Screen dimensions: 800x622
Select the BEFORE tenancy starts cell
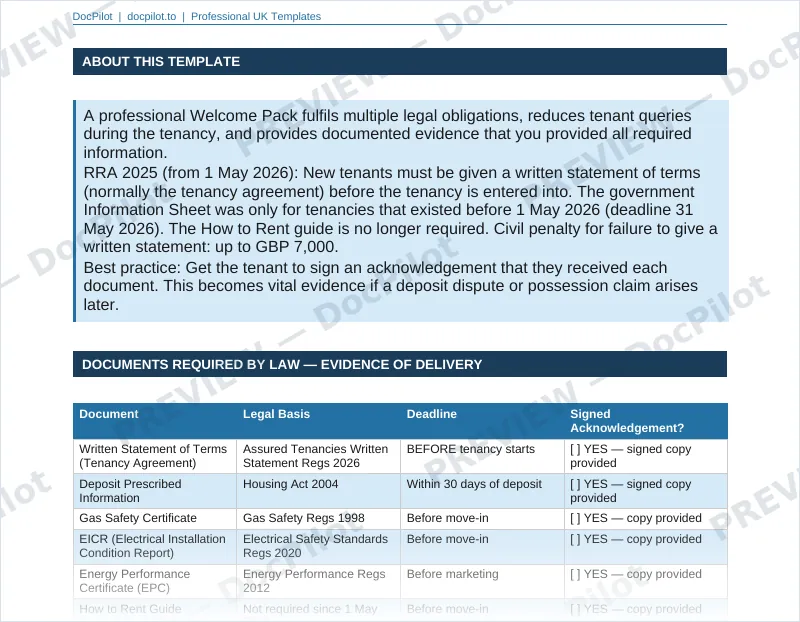tap(482, 456)
